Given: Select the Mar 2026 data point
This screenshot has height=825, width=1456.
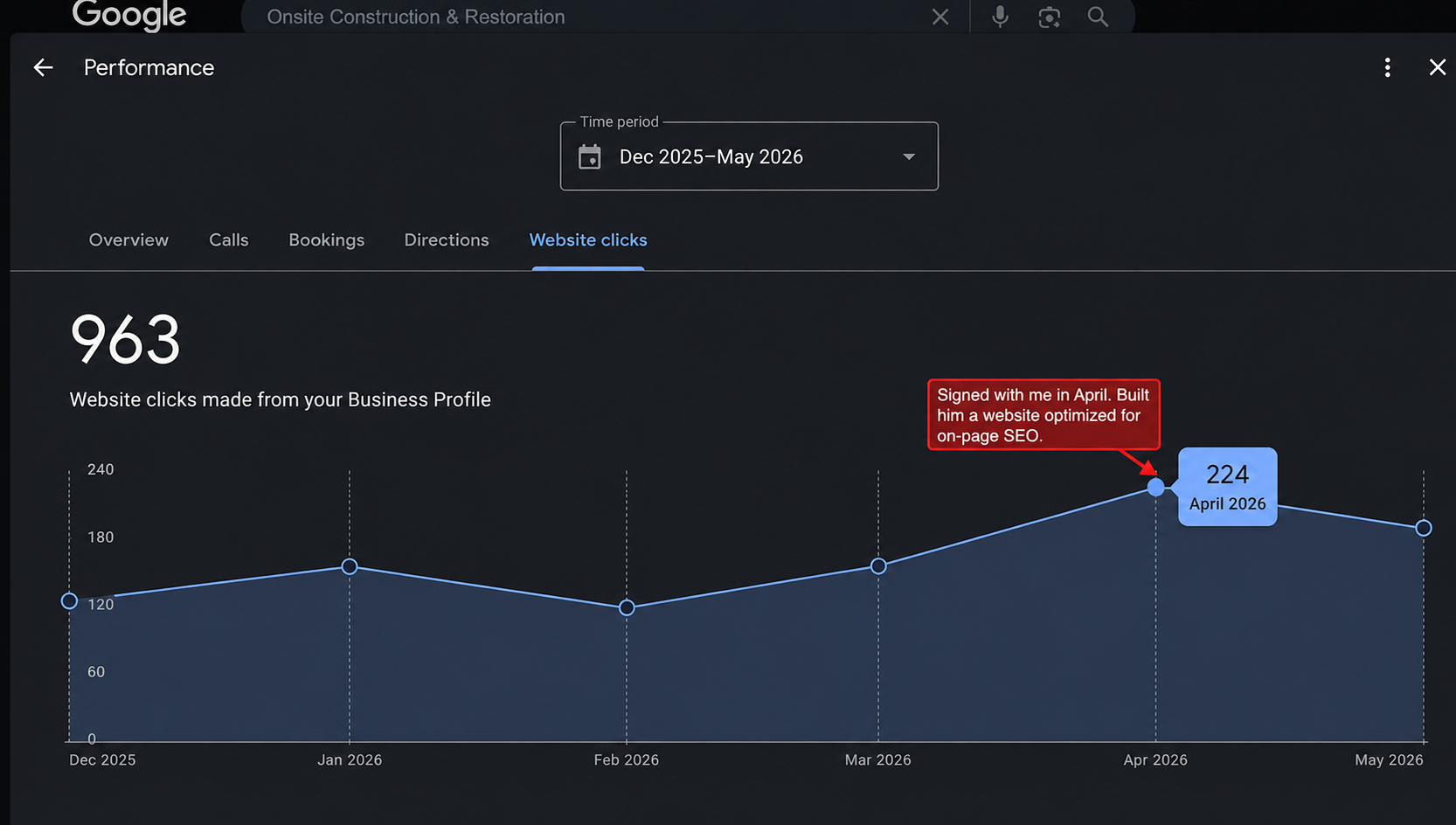Looking at the screenshot, I should [878, 566].
